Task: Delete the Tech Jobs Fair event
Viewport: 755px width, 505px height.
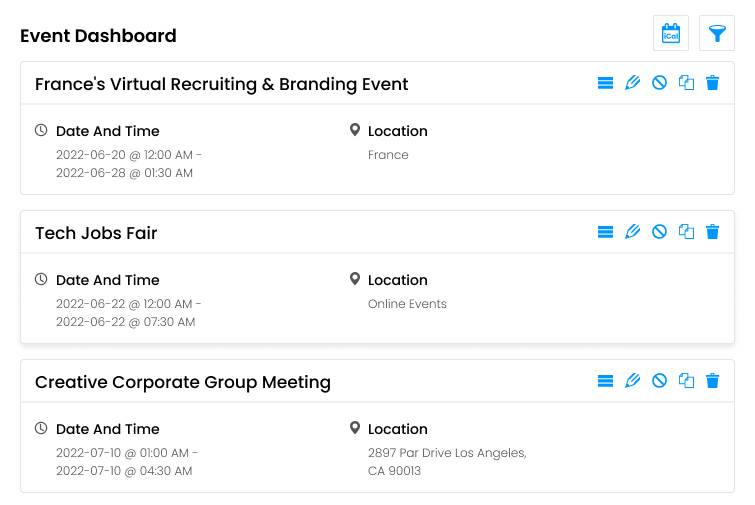Action: coord(713,232)
